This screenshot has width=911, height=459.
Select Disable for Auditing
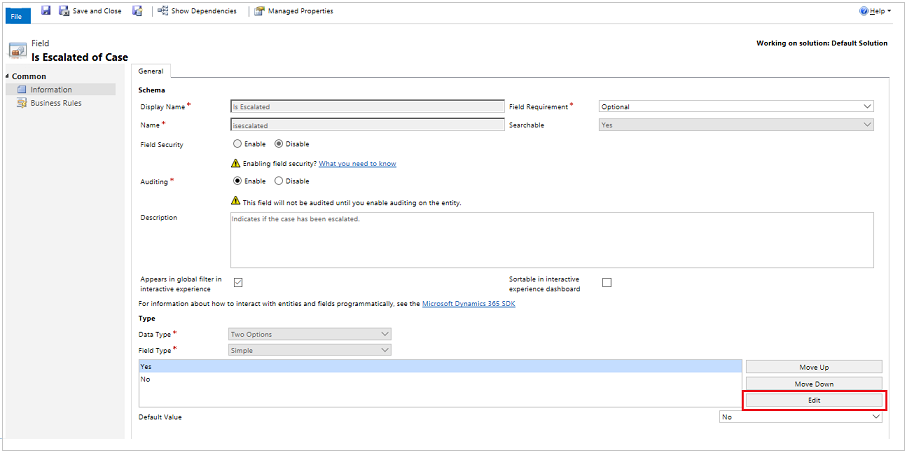[x=278, y=181]
